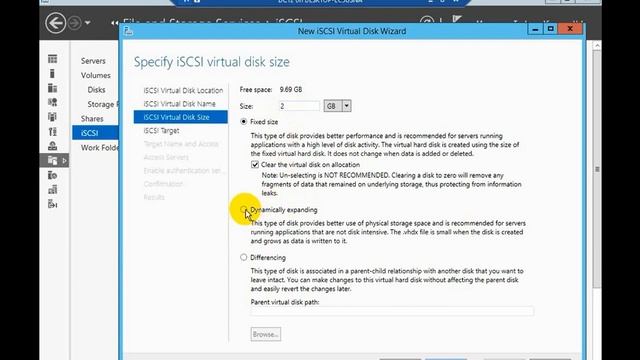Click the Server Manager vertical scrollbar thumb
The image size is (640, 360).
597,169
